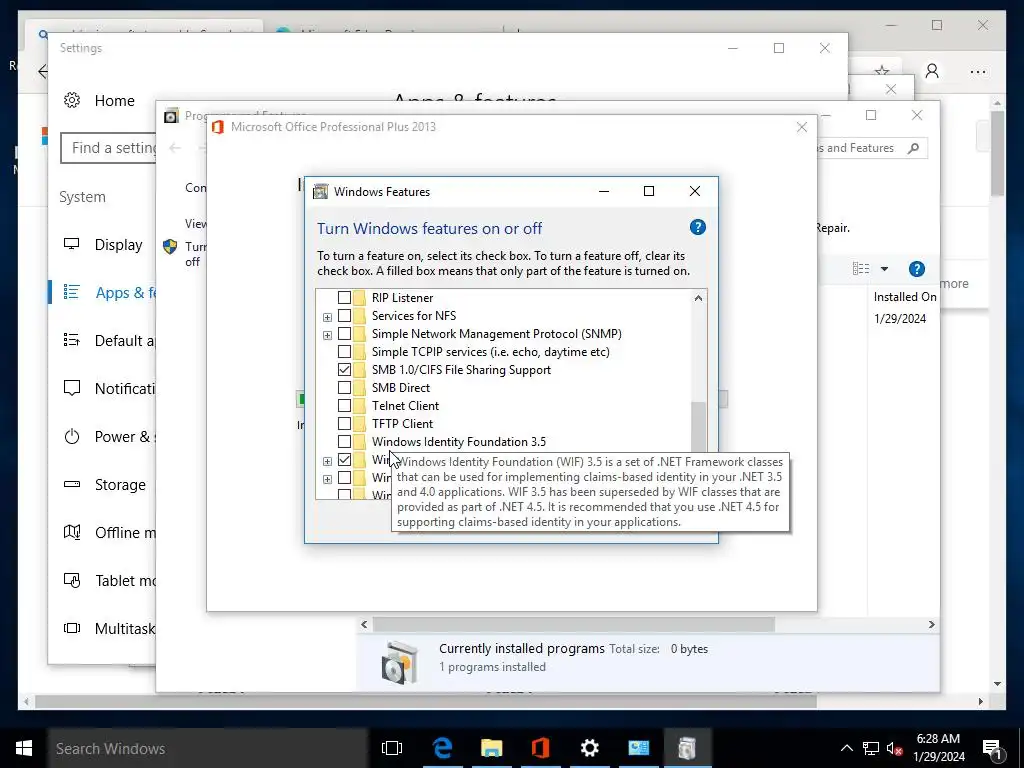Expand the Services for NFS node
Screen dimensions: 1024x768
[327, 317]
